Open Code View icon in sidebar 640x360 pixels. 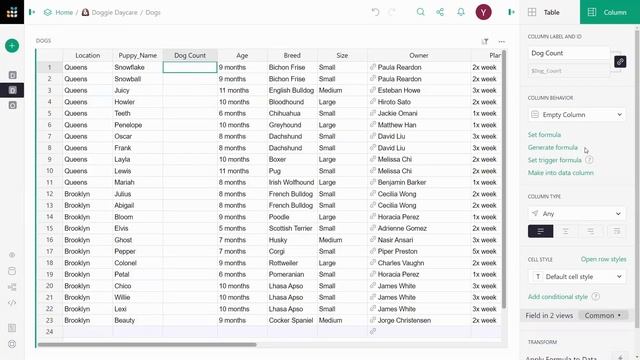point(12,303)
